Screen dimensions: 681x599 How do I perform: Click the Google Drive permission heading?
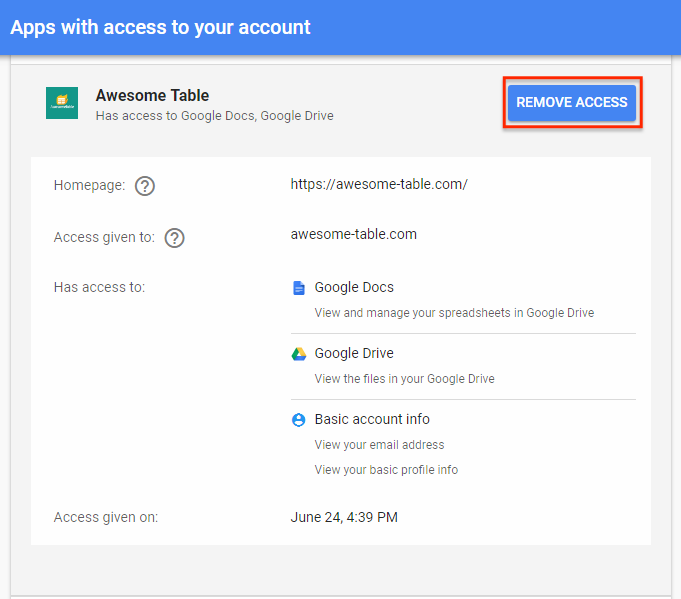(354, 353)
